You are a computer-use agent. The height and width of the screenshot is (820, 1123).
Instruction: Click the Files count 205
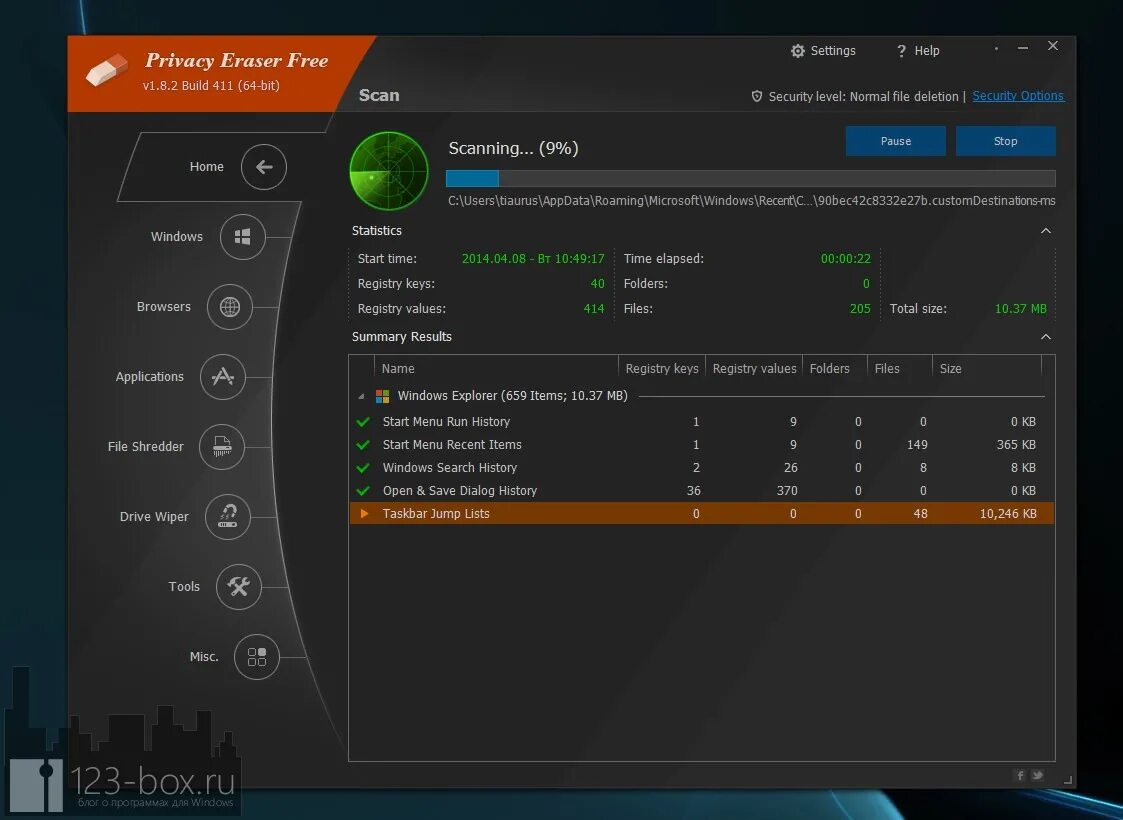tap(859, 309)
